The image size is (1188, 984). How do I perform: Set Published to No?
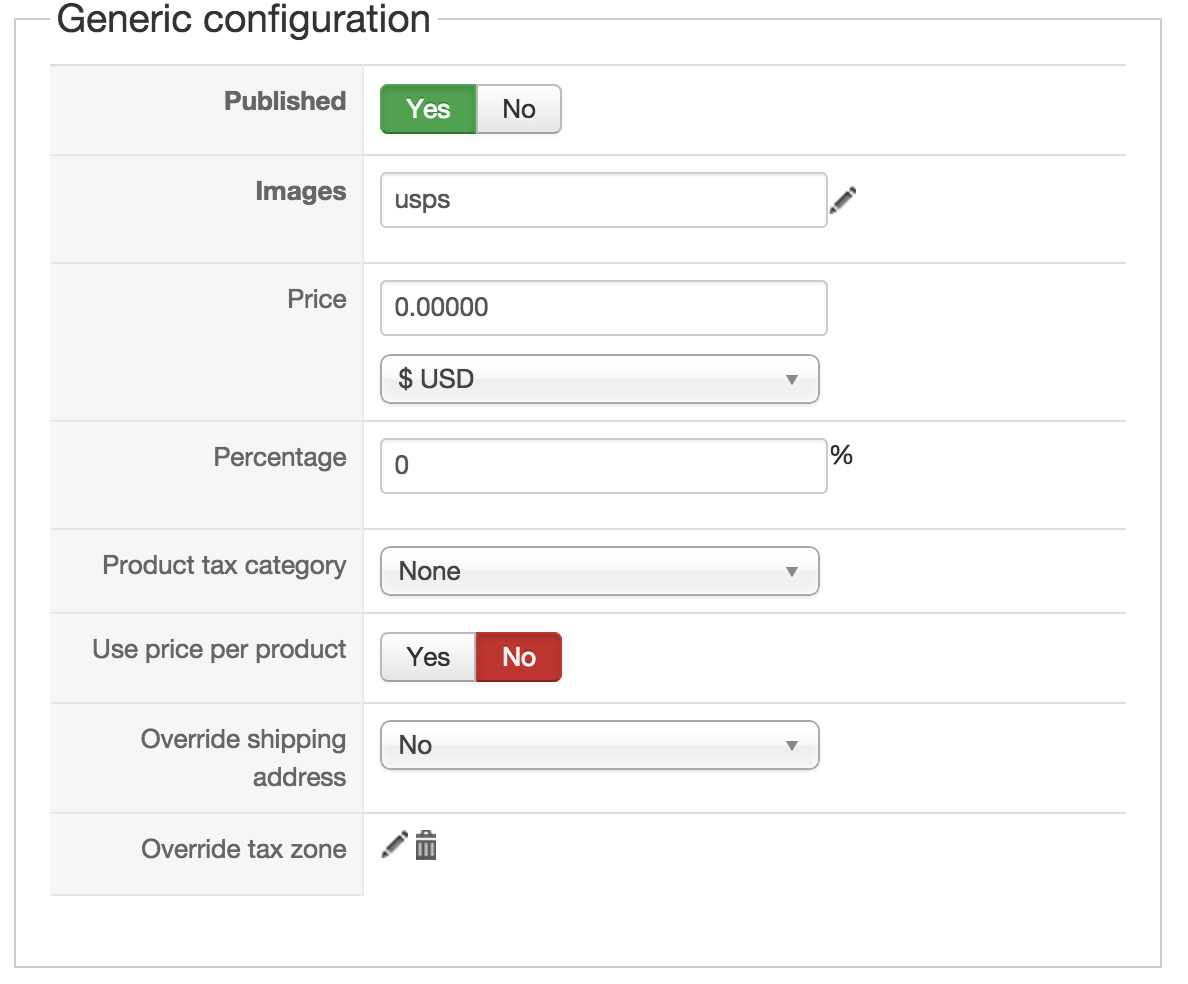pos(519,109)
